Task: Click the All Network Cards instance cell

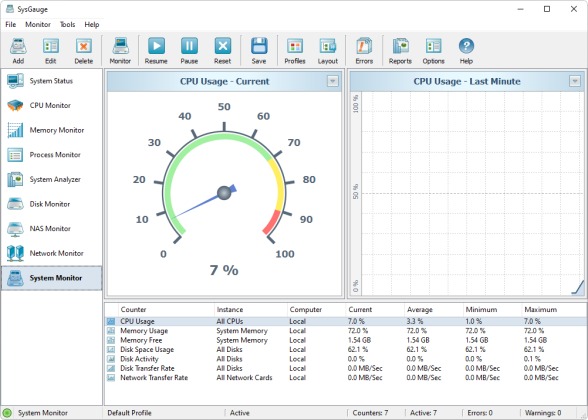Action: [x=244, y=378]
